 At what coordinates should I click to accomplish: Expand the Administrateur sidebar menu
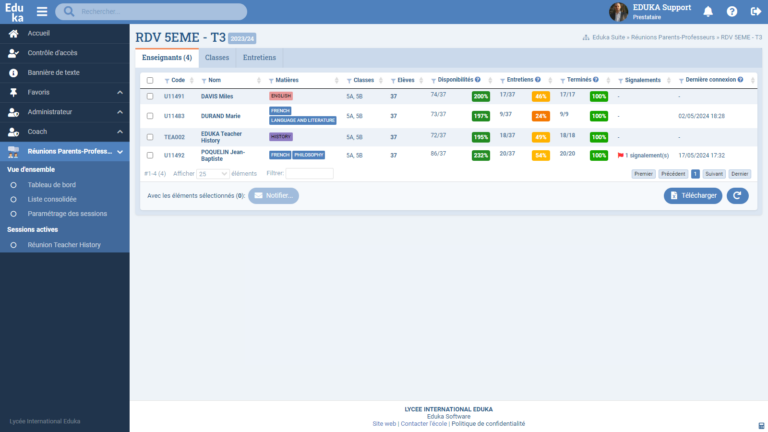pyautogui.click(x=120, y=111)
